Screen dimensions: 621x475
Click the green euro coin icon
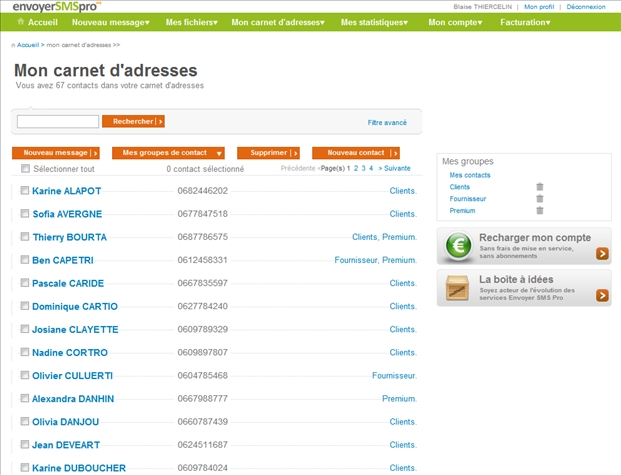pos(459,246)
